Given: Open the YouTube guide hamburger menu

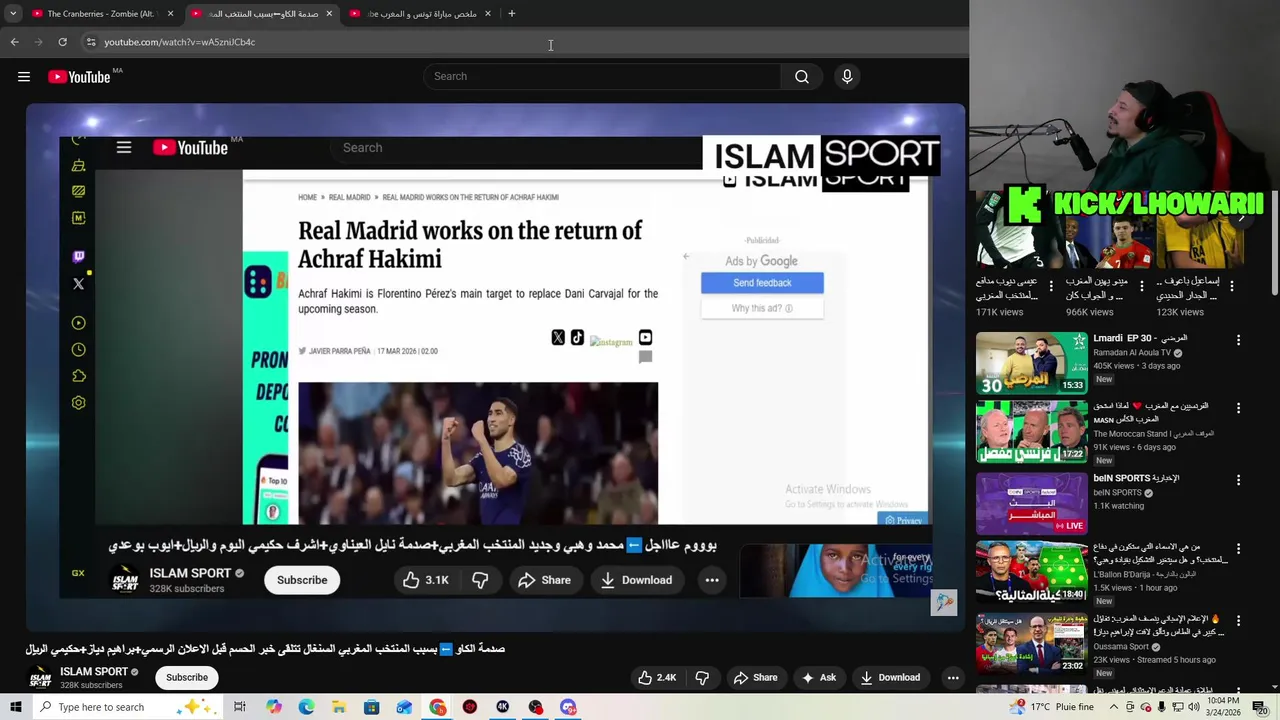Looking at the screenshot, I should pyautogui.click(x=24, y=76).
